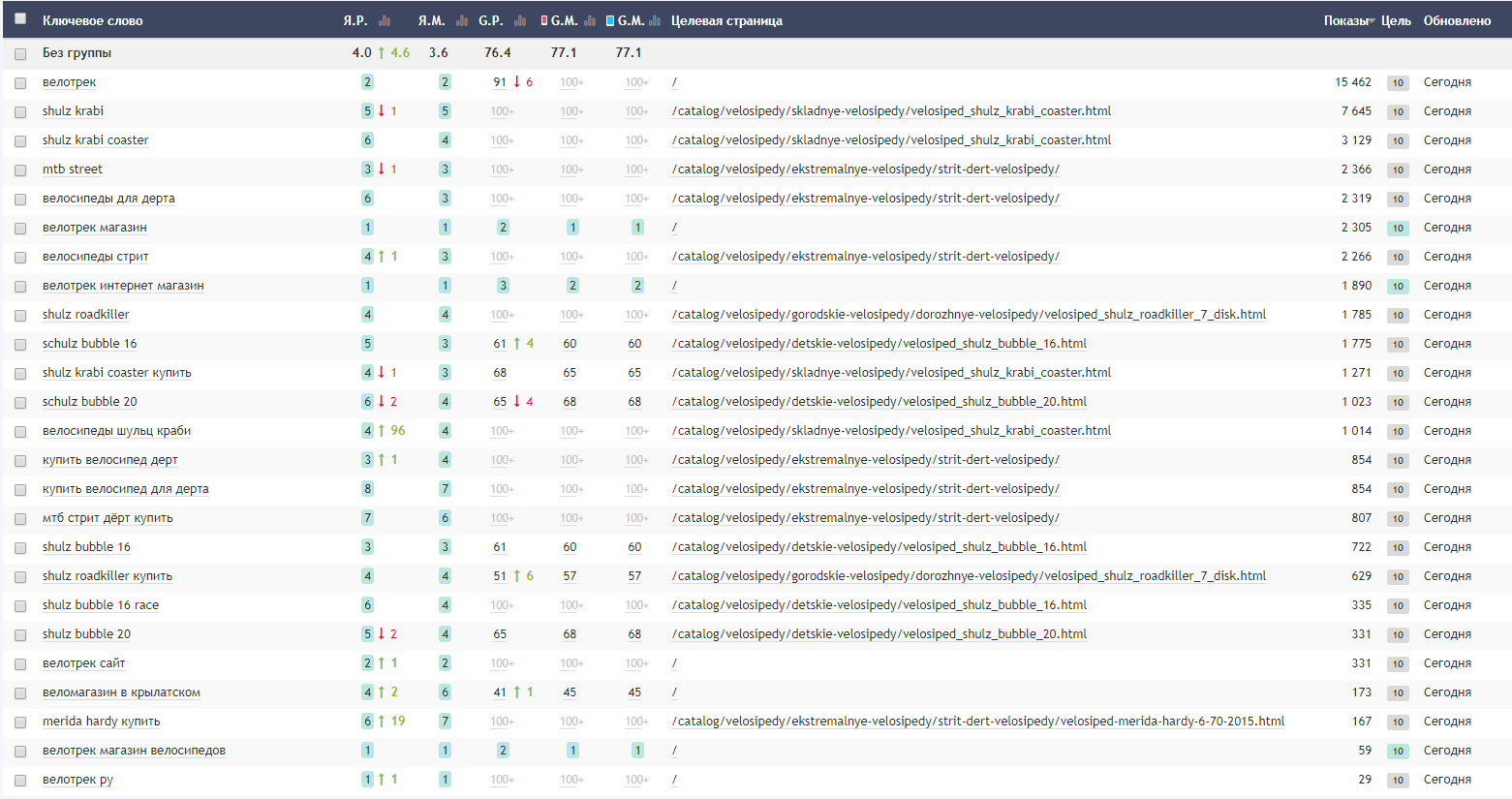Open the target page URL for 'shulz krabi coaster купить'

[891, 373]
